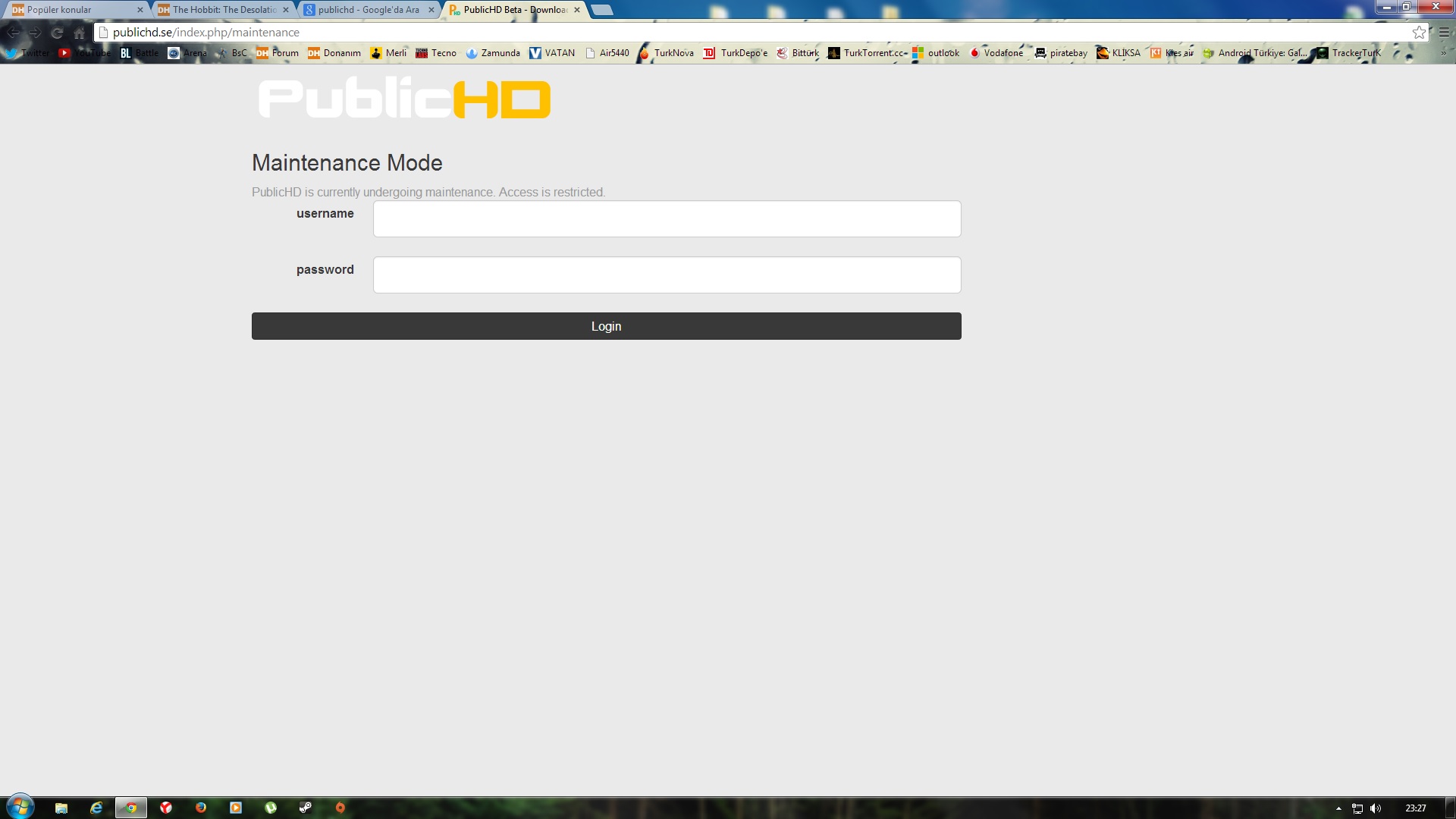Viewport: 1456px width, 819px height.
Task: Open the Air5440 bookmark
Action: (607, 53)
